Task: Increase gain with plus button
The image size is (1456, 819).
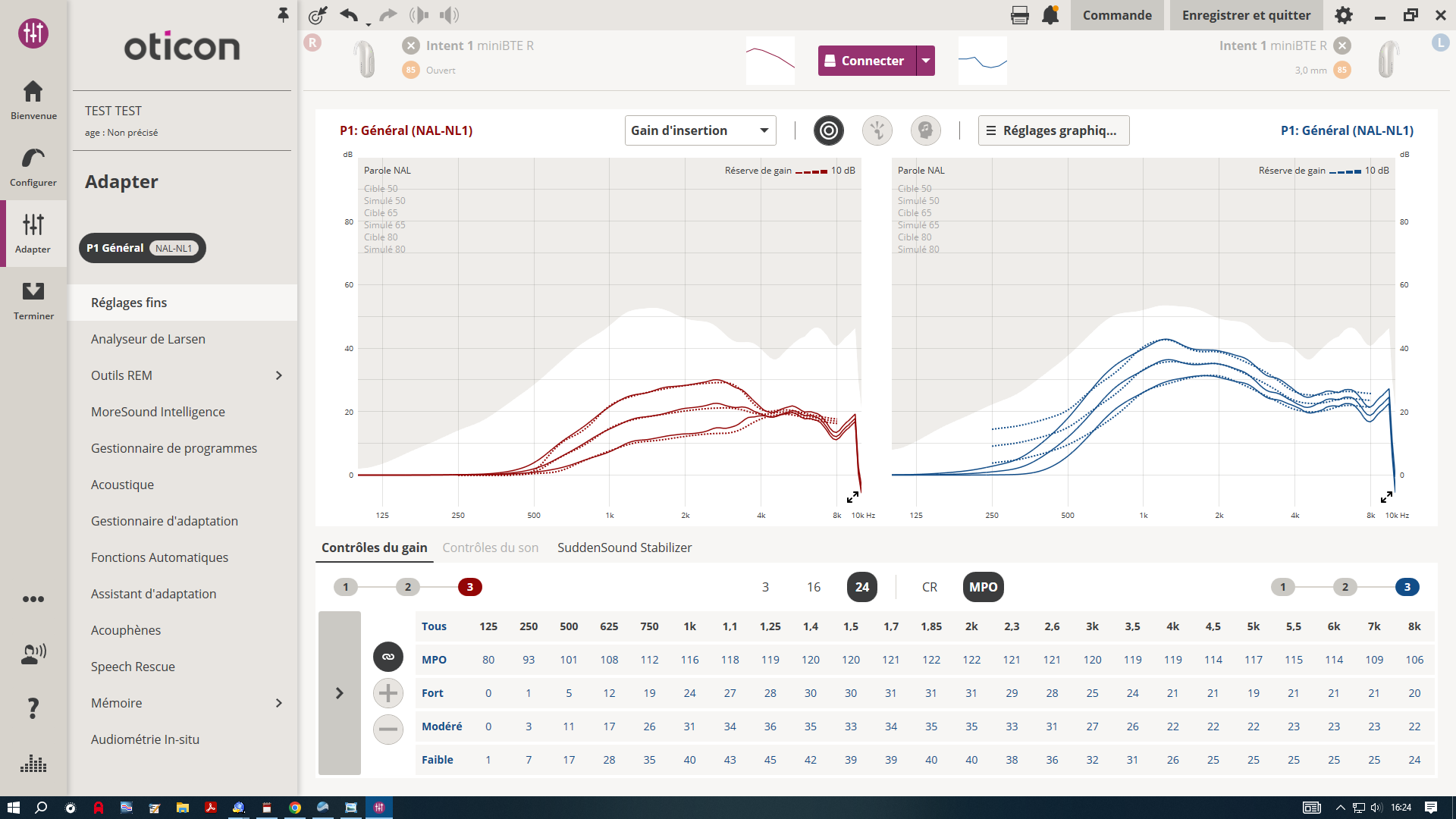Action: (x=388, y=693)
